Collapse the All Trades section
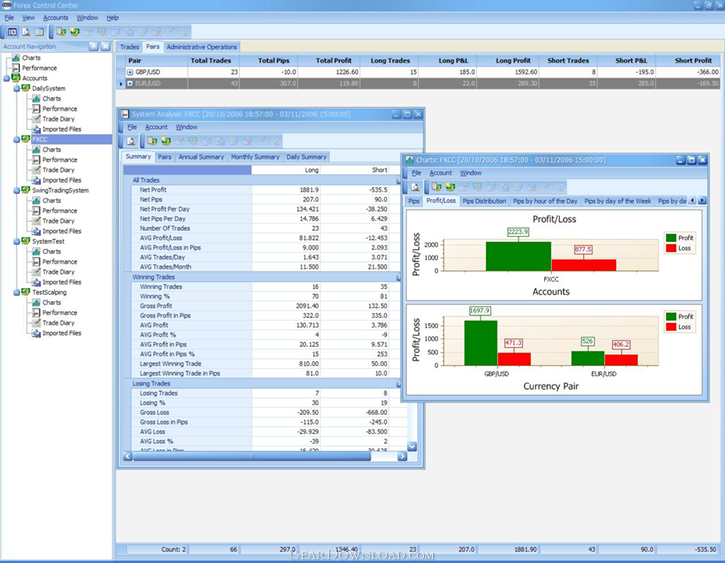The width and height of the screenshot is (725, 563). pyautogui.click(x=398, y=180)
